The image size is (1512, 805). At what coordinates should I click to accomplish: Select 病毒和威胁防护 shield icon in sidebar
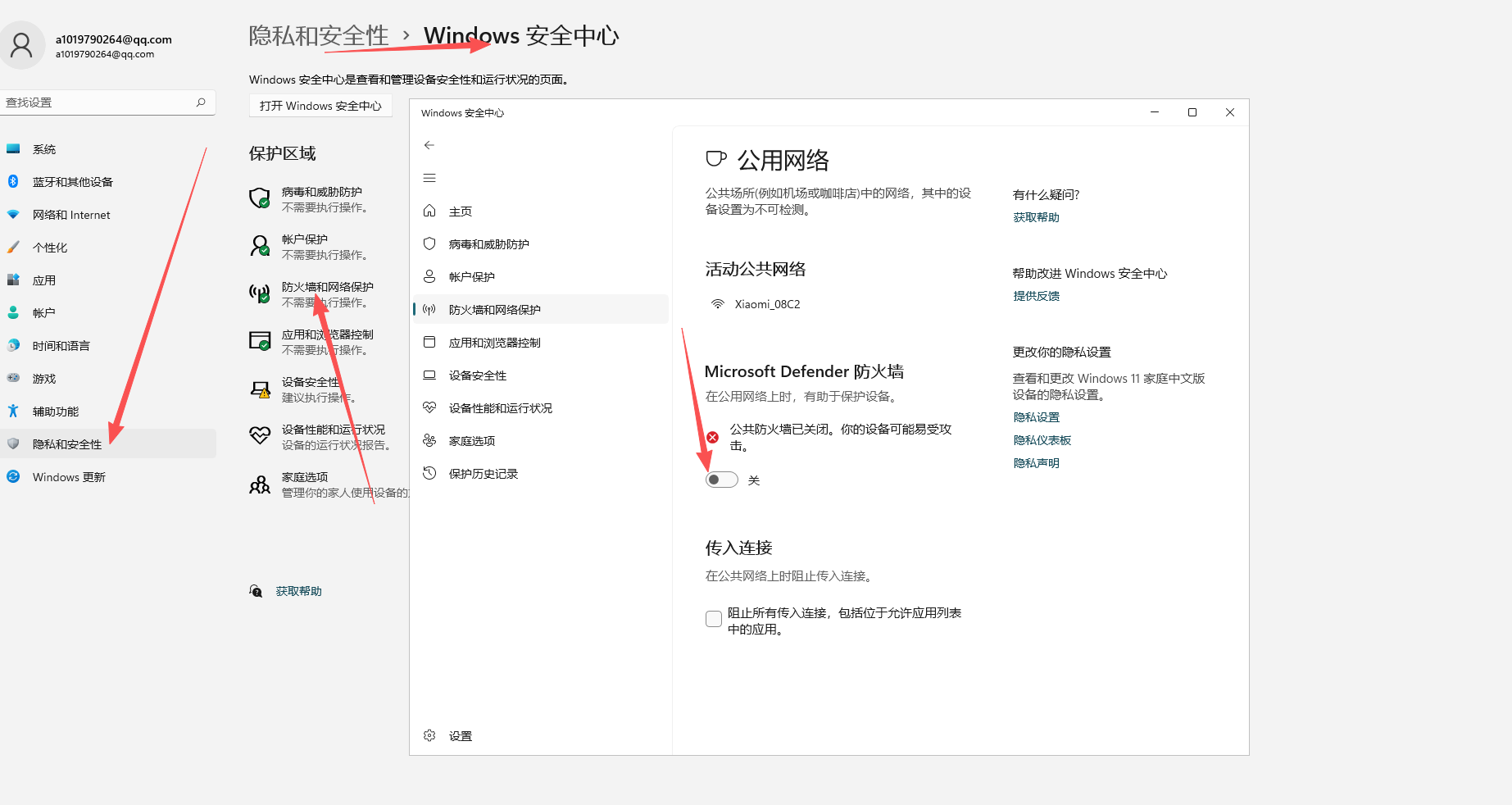429,244
